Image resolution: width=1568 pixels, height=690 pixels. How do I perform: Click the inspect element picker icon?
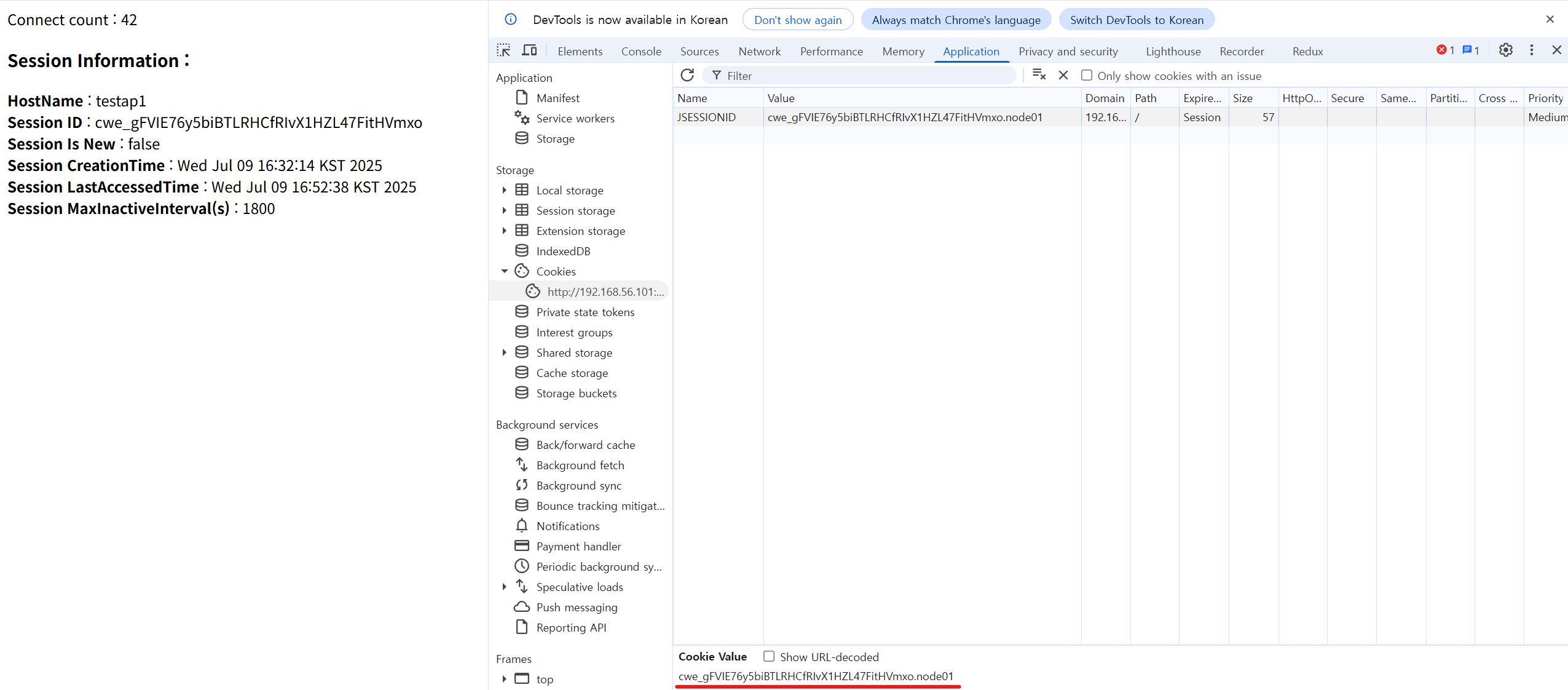503,50
